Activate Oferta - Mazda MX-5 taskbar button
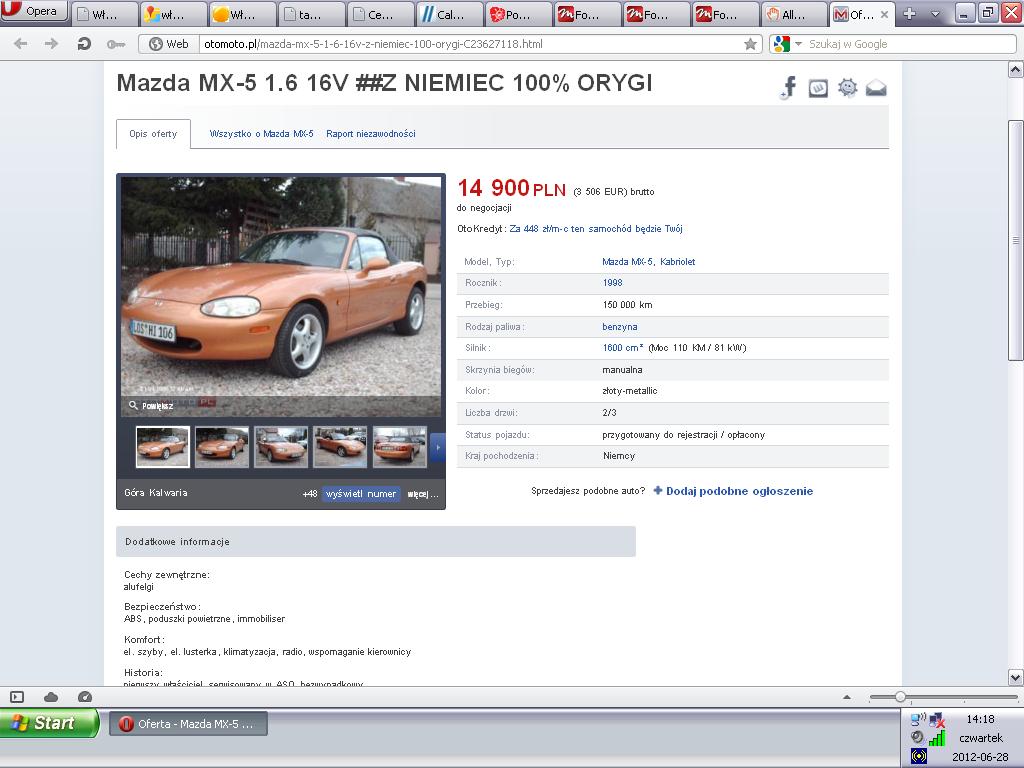 tap(188, 724)
